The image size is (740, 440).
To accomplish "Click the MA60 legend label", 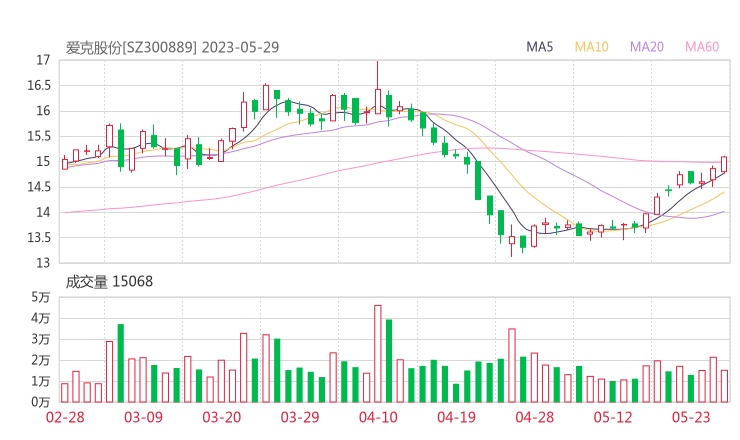I will pyautogui.click(x=702, y=47).
